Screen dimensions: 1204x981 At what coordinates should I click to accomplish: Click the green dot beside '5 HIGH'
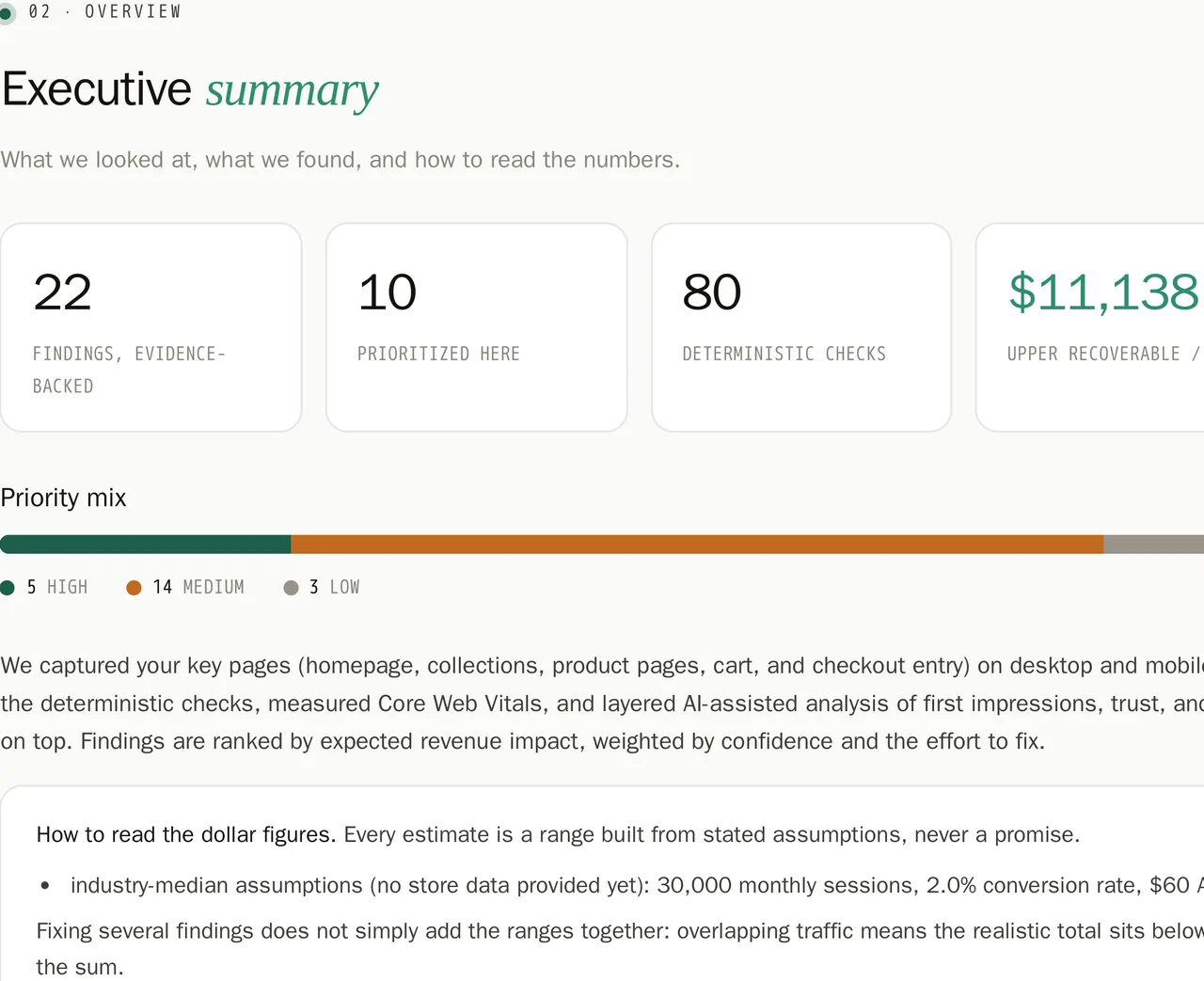[8, 588]
